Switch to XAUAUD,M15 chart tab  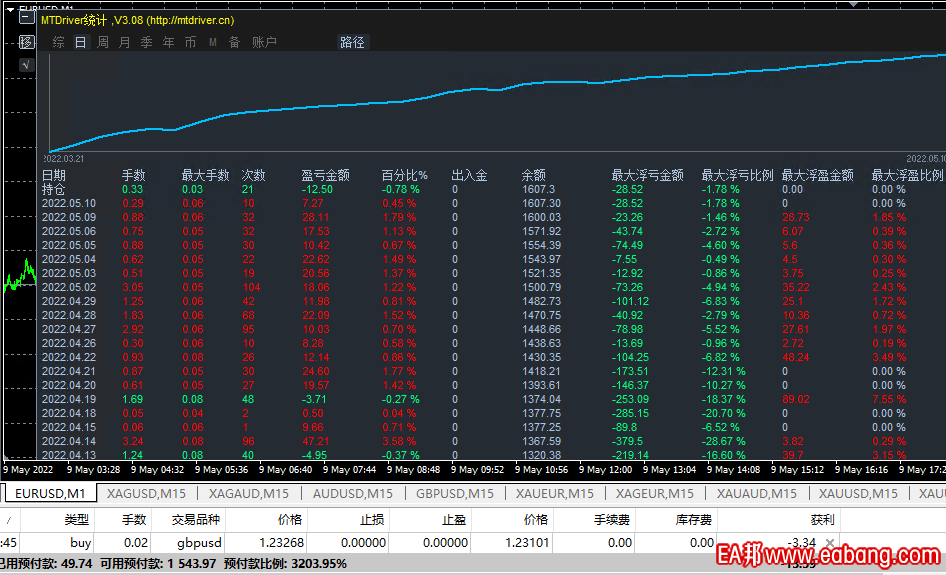pyautogui.click(x=757, y=494)
